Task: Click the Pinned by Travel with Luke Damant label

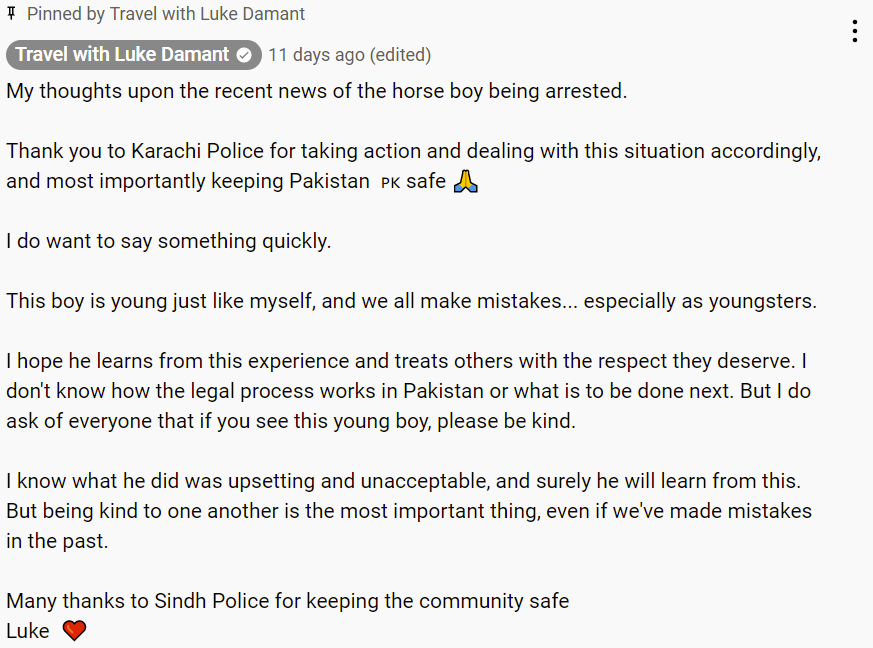Action: [166, 14]
